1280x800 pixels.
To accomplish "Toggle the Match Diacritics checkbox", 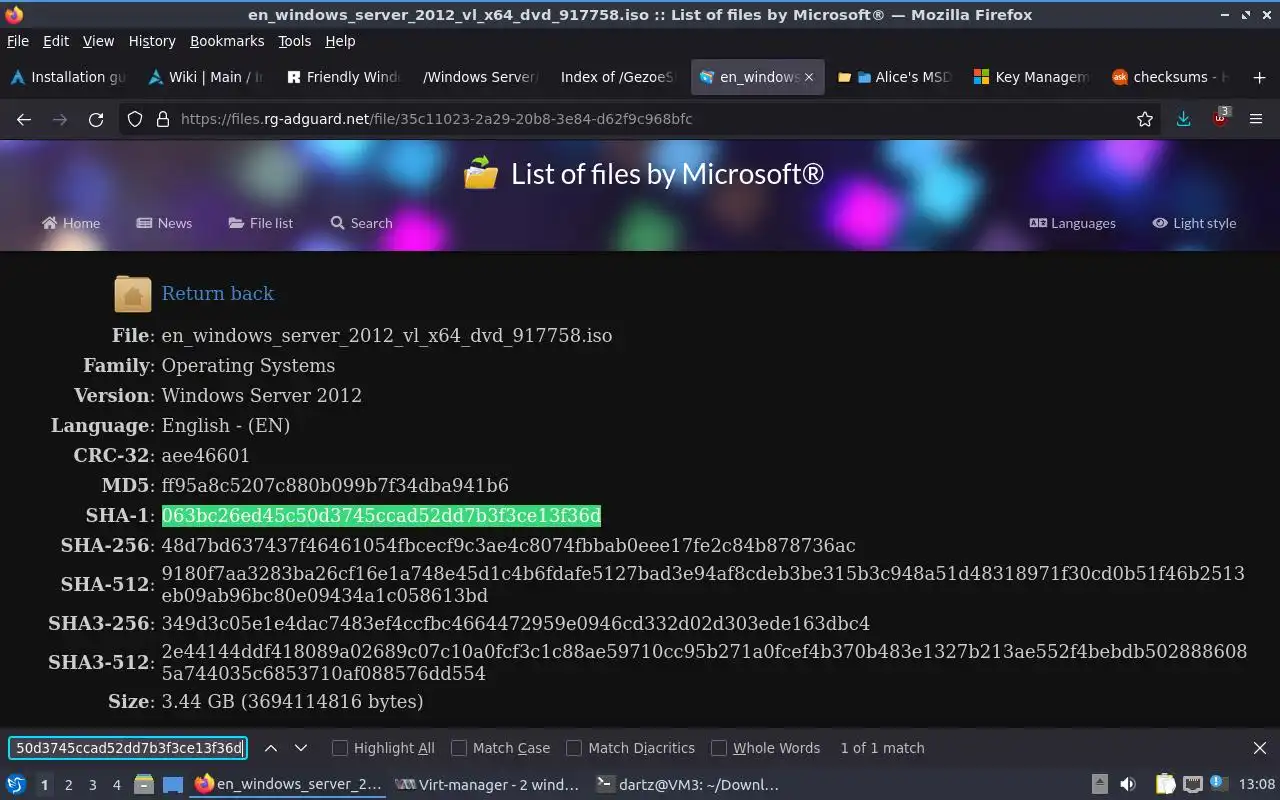I will (574, 748).
